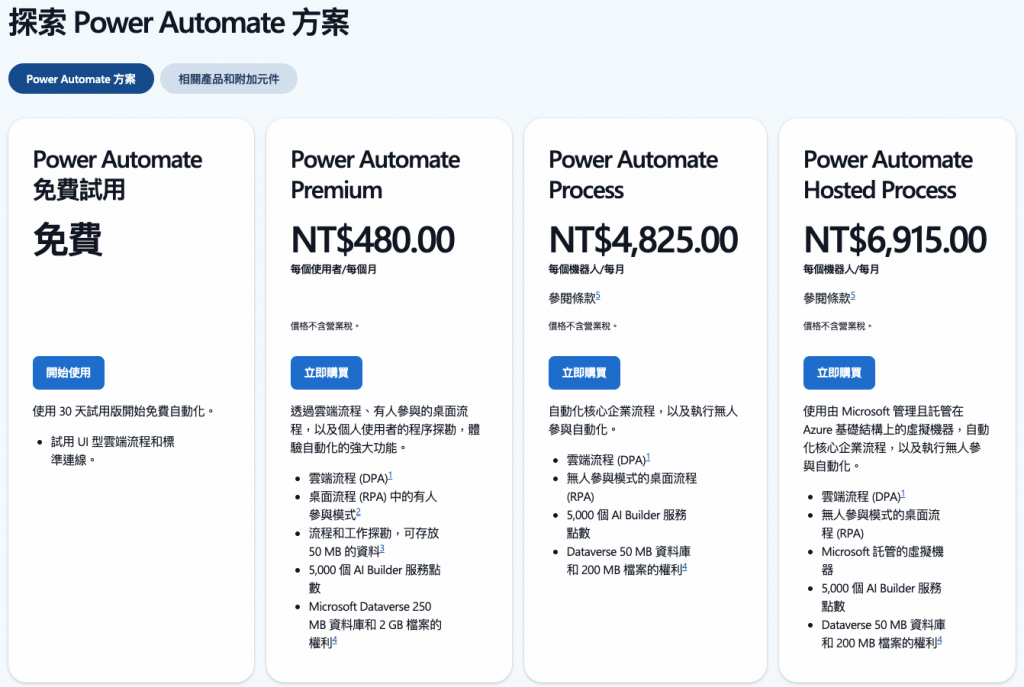Open footnote 5 beside 參閱條款 in Hosted Process card
1024x687 pixels.
pyautogui.click(x=853, y=296)
